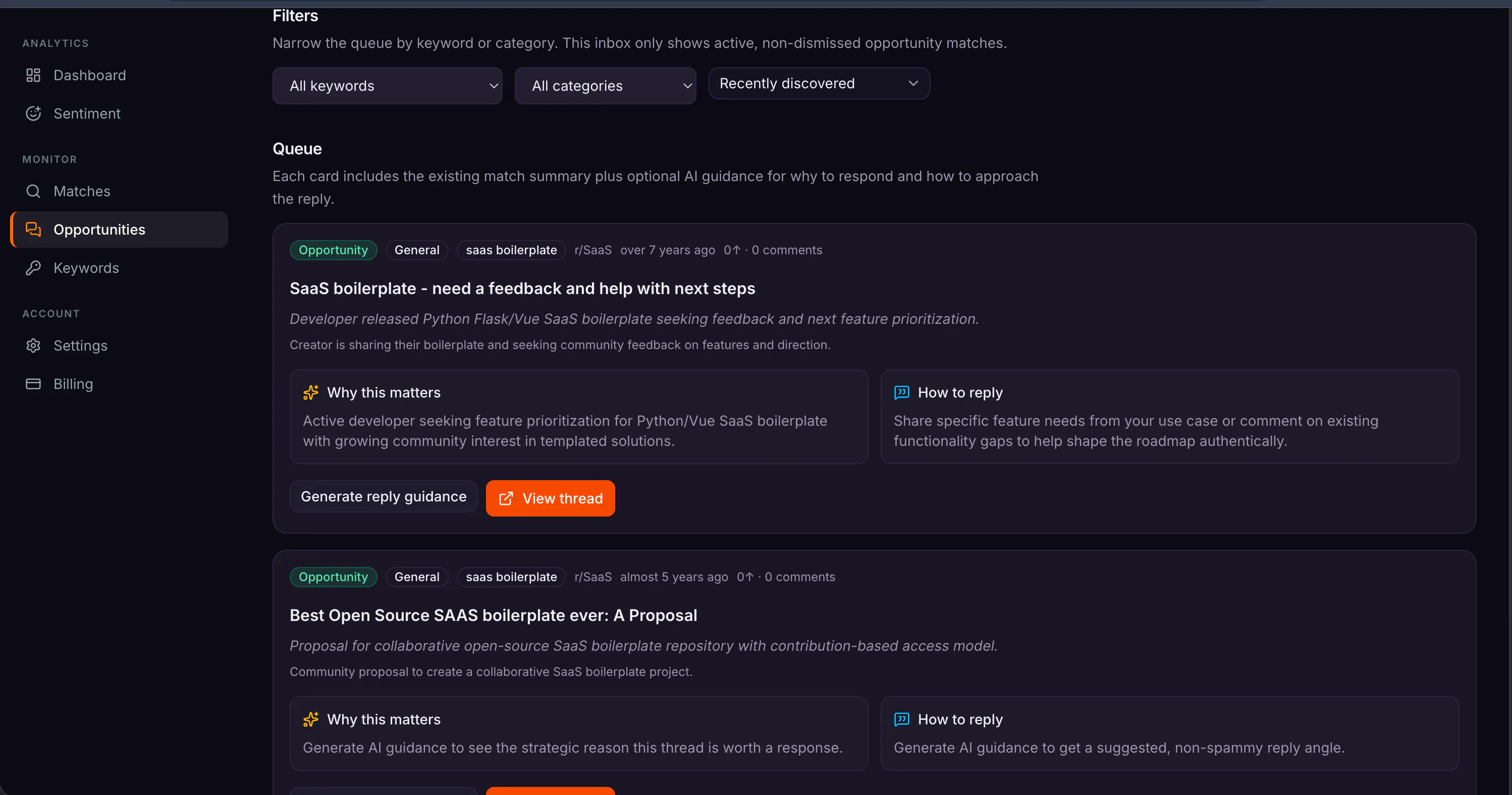
Task: Open Keywords monitor page
Action: click(119, 267)
